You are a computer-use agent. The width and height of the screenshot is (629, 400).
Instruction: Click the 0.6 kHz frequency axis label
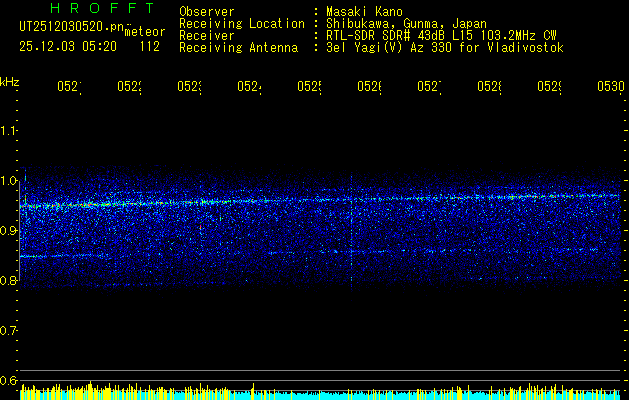pos(9,380)
